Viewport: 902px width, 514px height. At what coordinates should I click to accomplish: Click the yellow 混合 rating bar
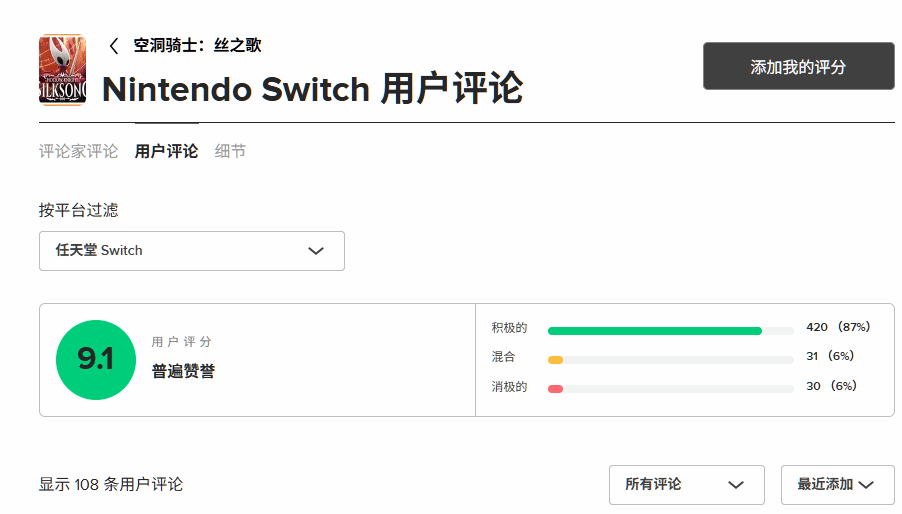[x=556, y=359]
